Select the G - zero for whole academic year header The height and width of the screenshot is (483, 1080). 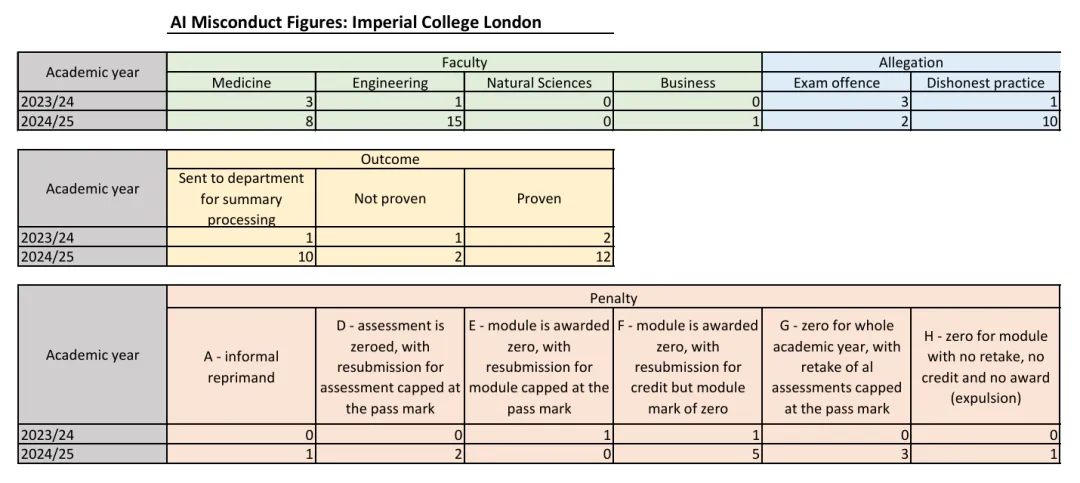tap(837, 366)
